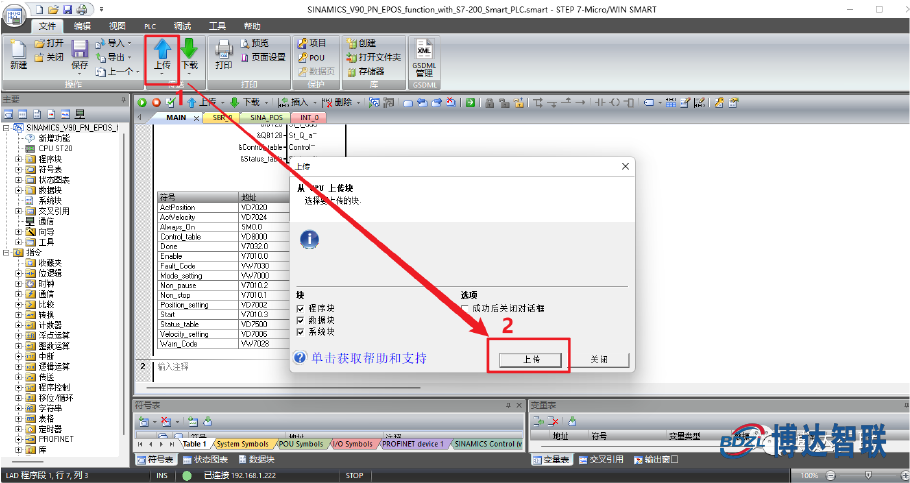Click the 上传 upload arrow in the ribbon

(162, 49)
